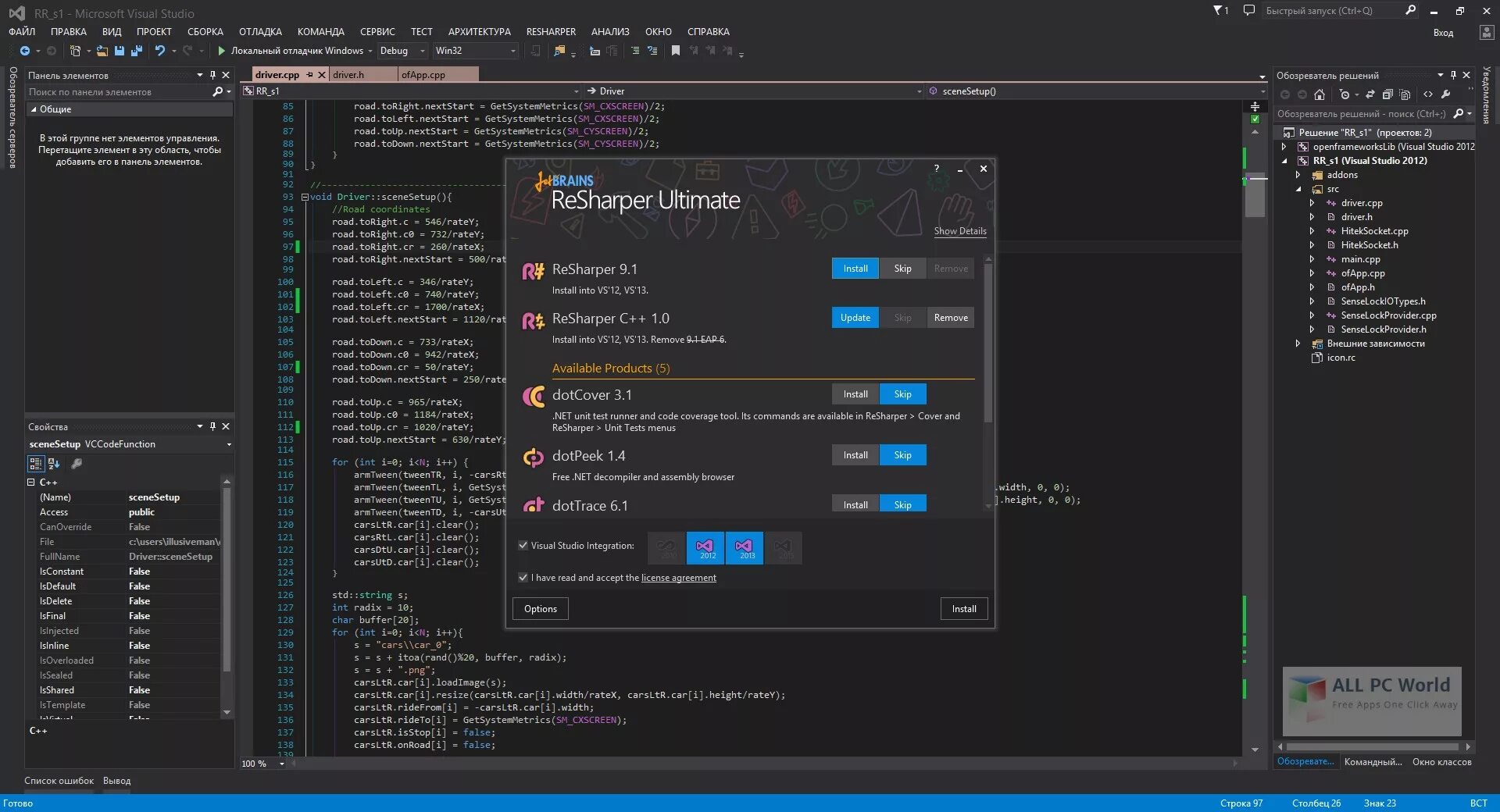Toggle the license agreement acceptance checkbox
The width and height of the screenshot is (1500, 812).
[523, 578]
